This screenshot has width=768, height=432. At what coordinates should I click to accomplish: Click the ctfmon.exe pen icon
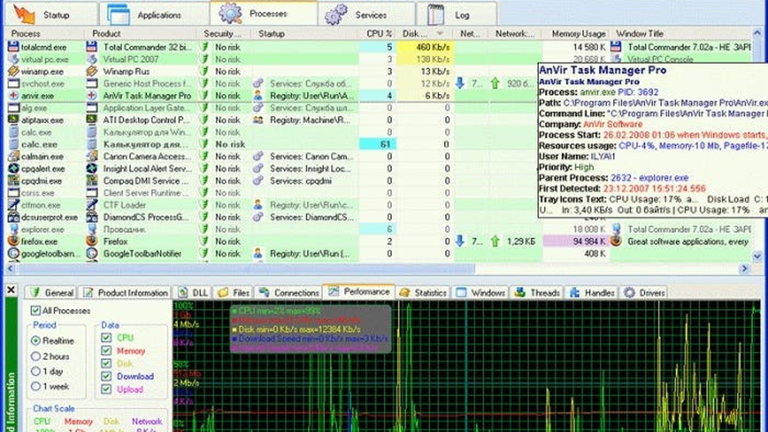point(13,205)
